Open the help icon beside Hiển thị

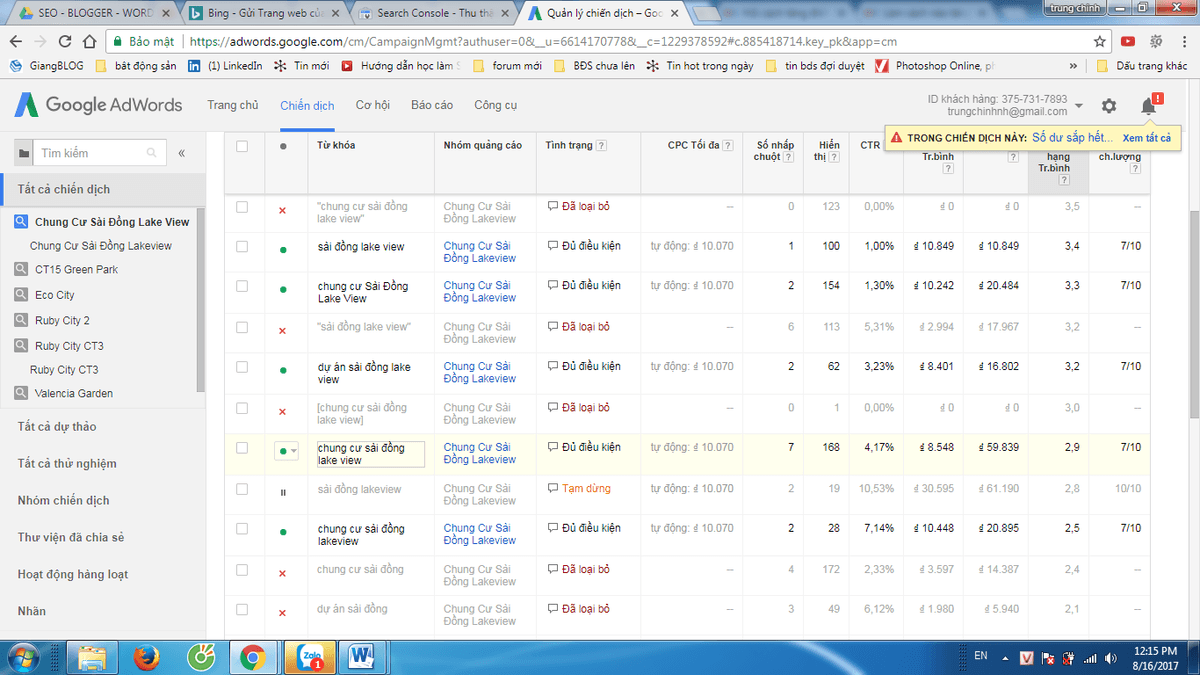[x=835, y=157]
